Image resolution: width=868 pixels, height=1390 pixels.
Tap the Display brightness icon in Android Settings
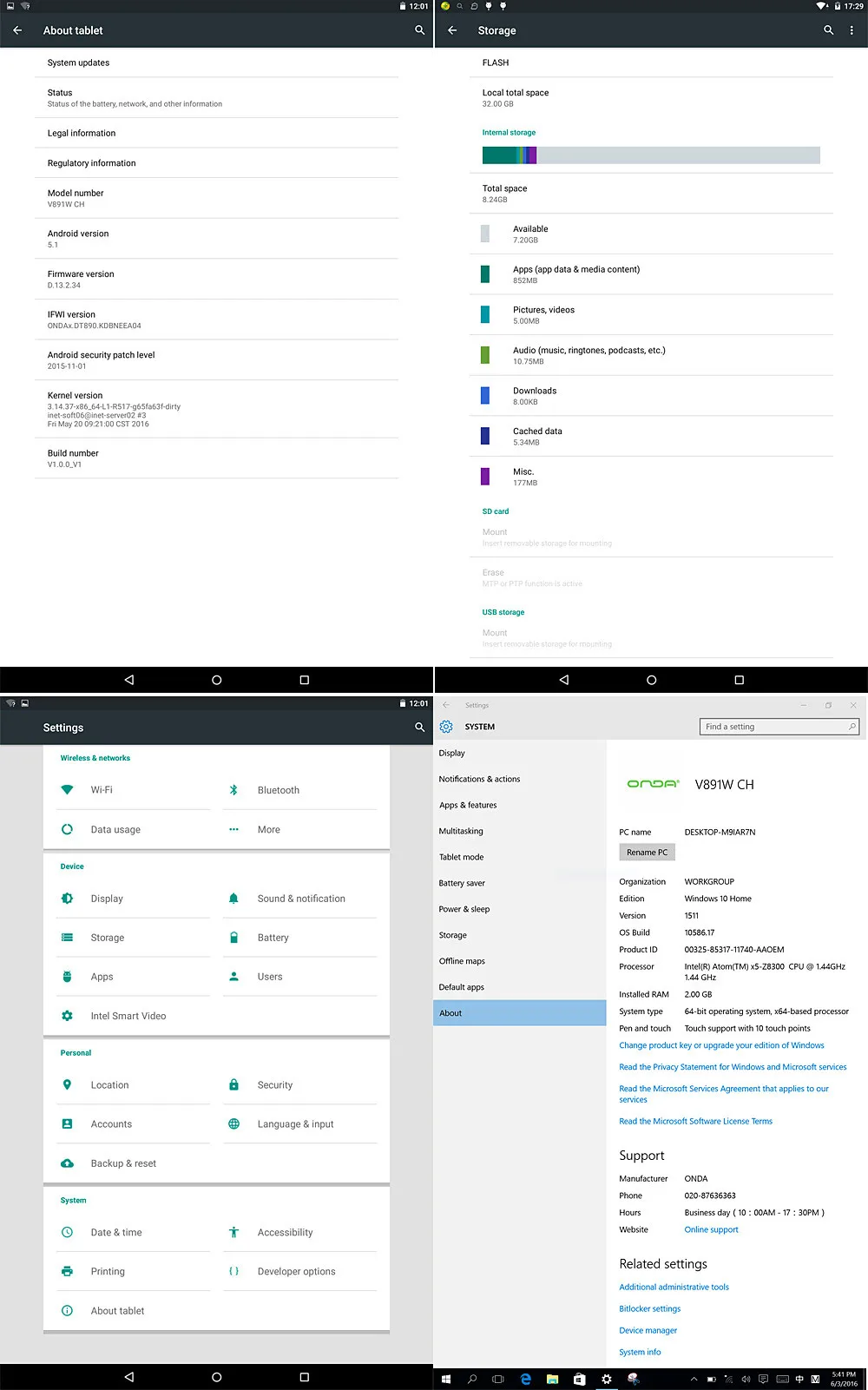(x=67, y=899)
